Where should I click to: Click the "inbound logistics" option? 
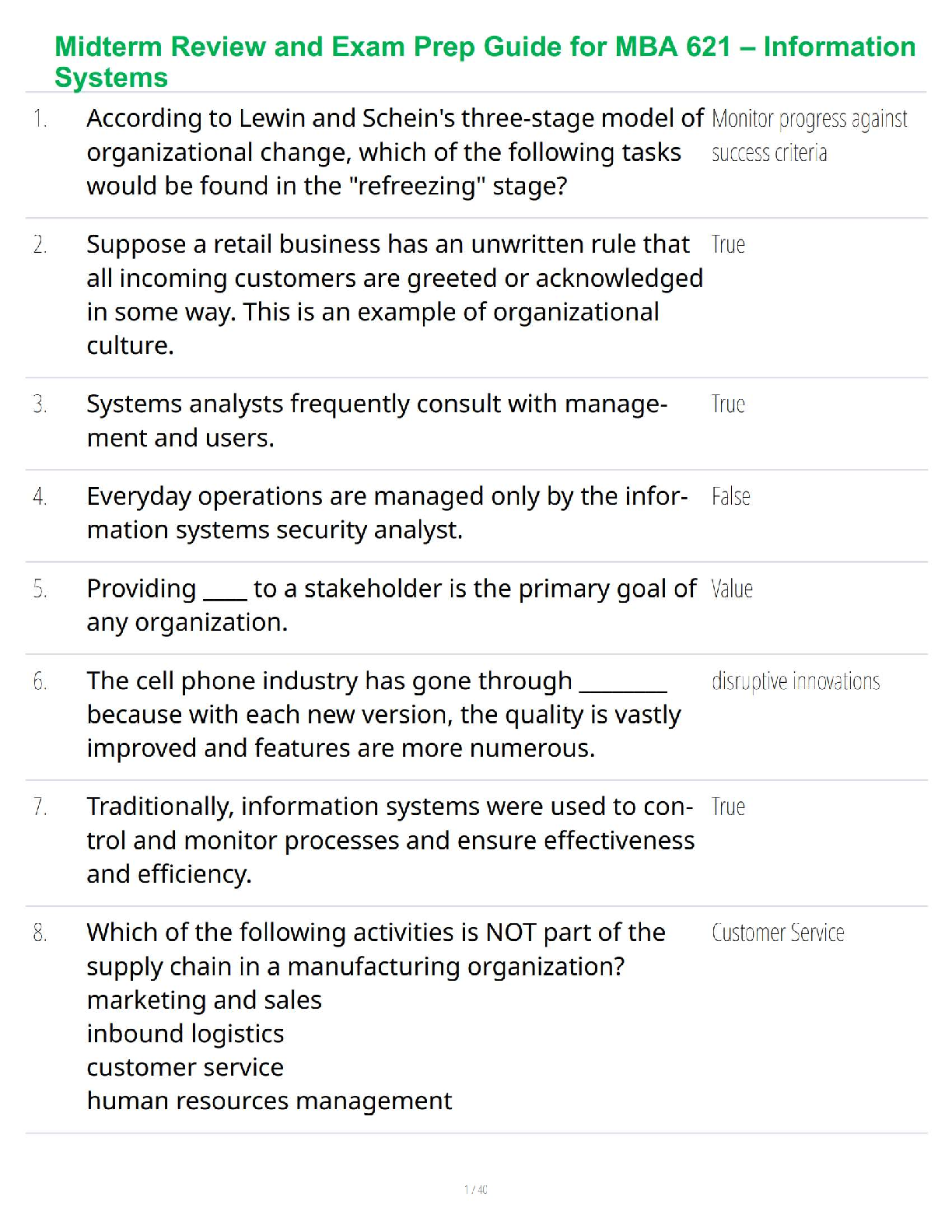(x=185, y=1034)
